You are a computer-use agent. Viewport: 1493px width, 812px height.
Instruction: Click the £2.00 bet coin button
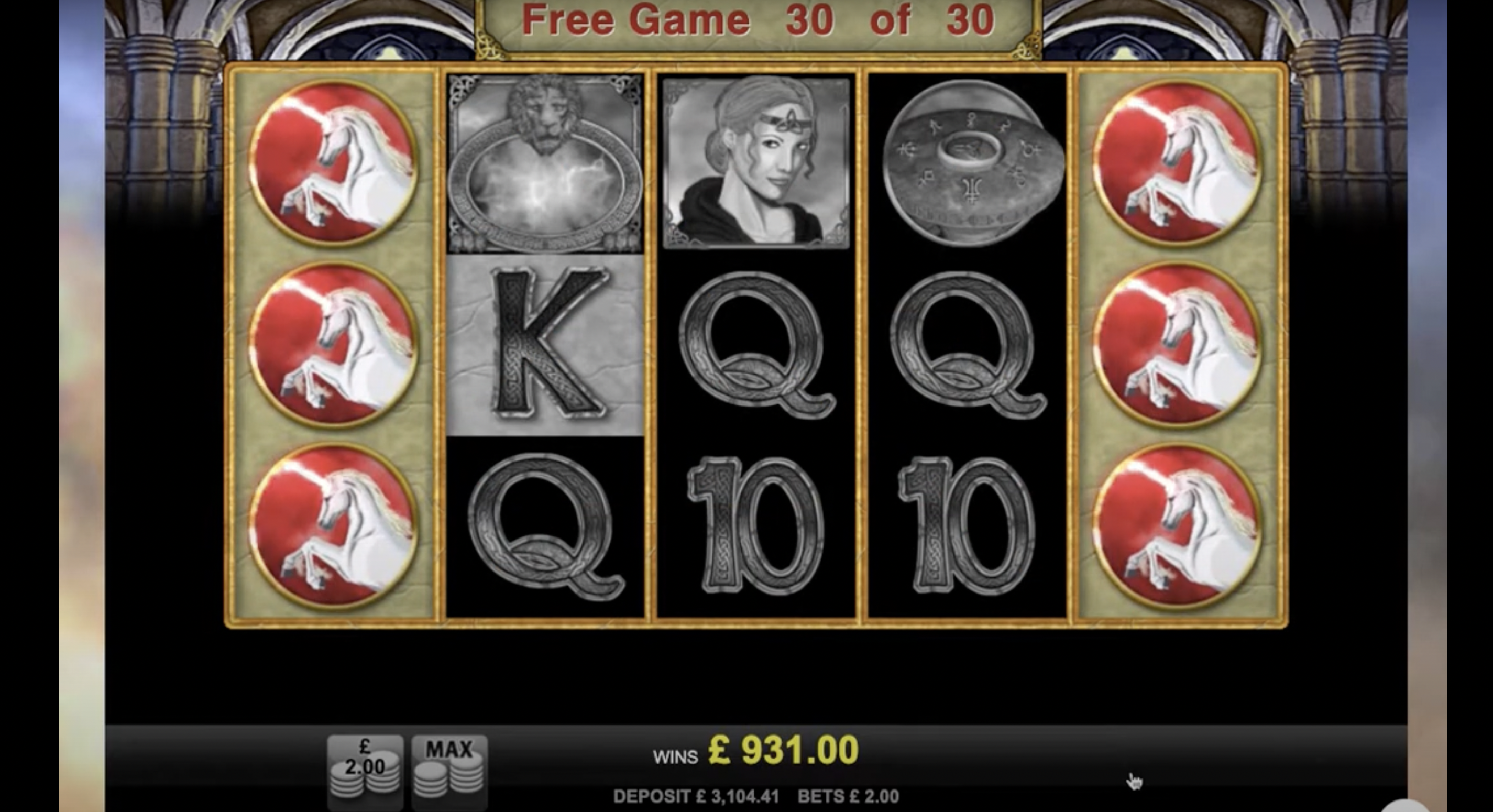(x=365, y=771)
